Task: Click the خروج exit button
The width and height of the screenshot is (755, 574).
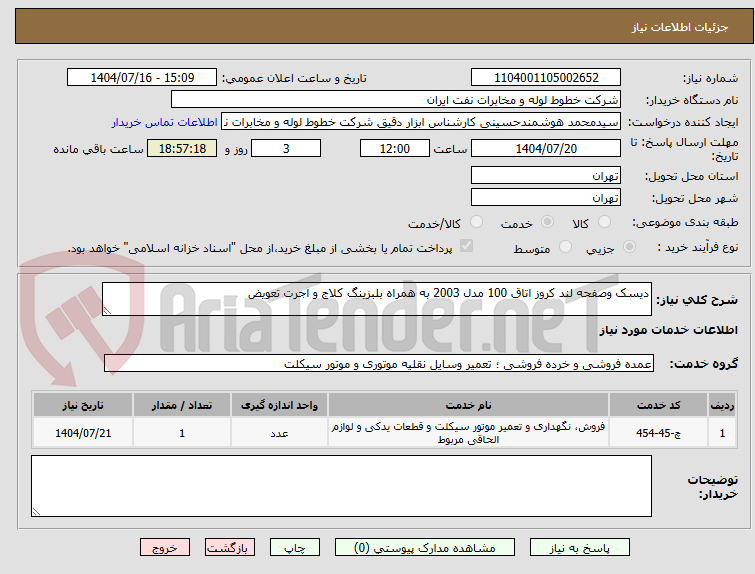Action: [165, 548]
